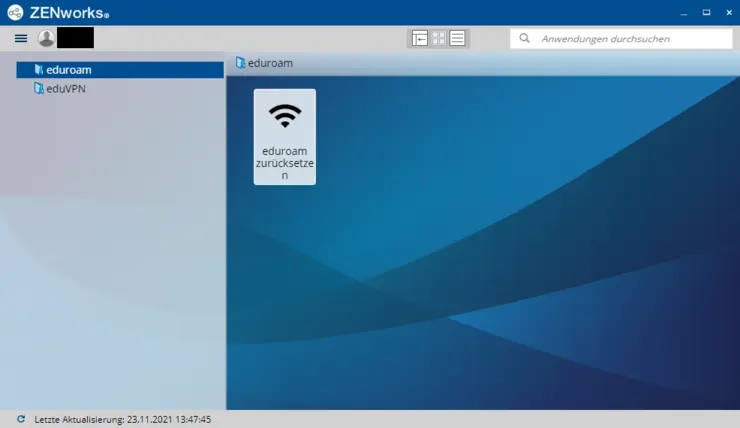Focus the Anwendungen durchsuchen search field
The height and width of the screenshot is (428, 740).
coord(630,39)
